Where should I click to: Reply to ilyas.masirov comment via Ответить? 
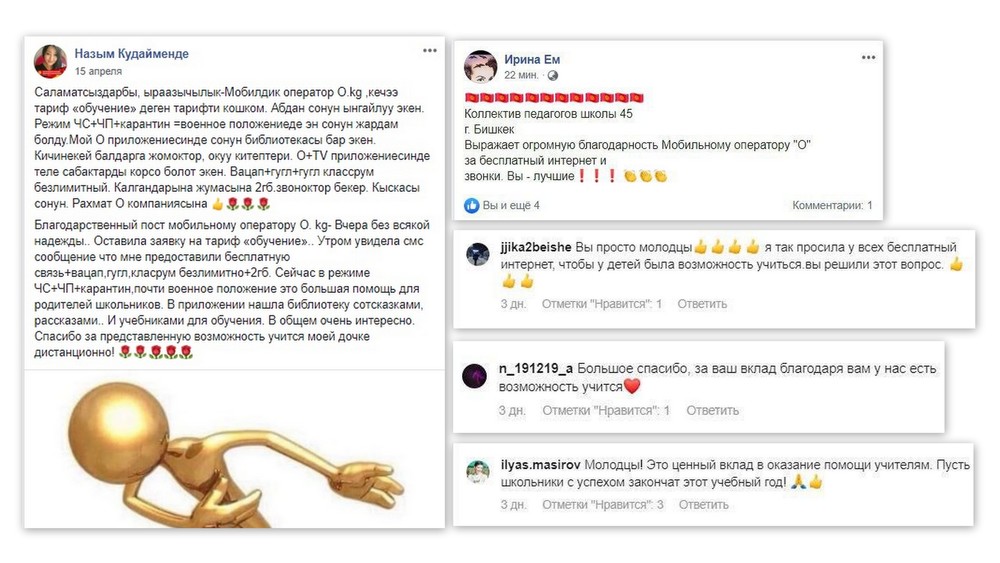point(703,504)
